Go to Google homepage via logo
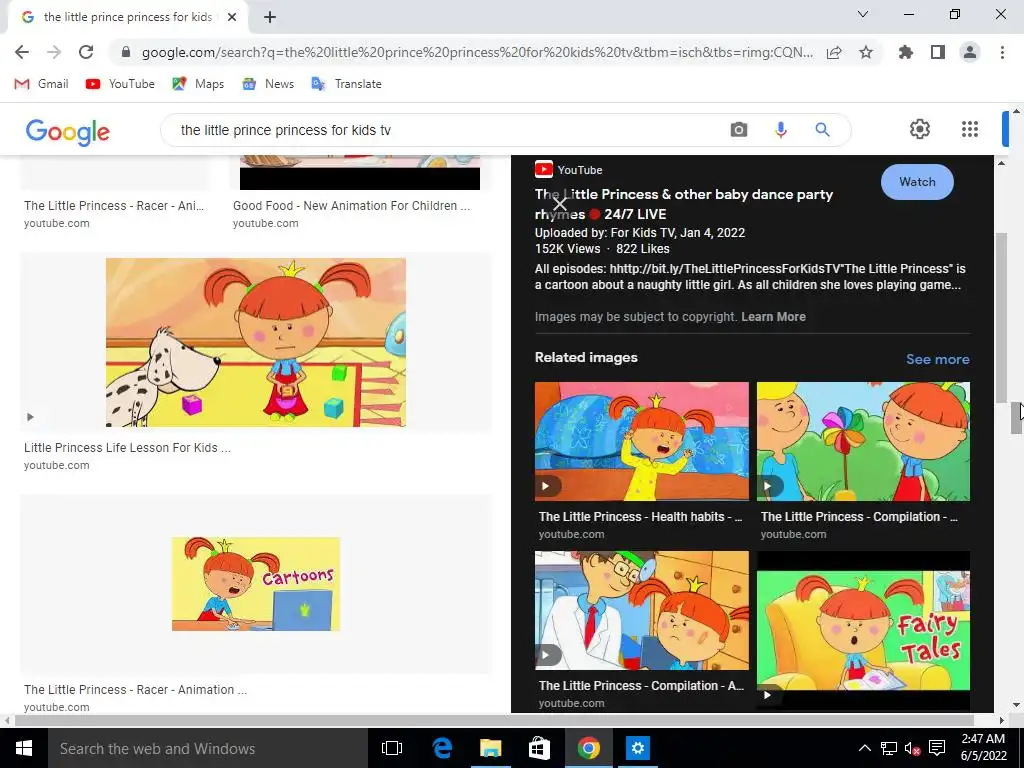The image size is (1024, 768). pyautogui.click(x=68, y=131)
